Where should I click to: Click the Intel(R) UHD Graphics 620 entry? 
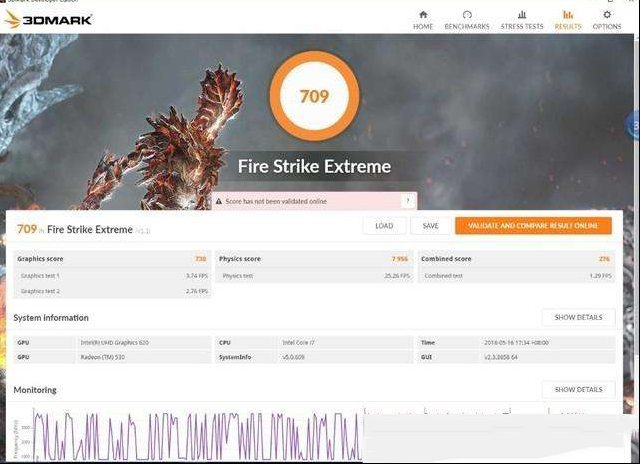[x=115, y=342]
